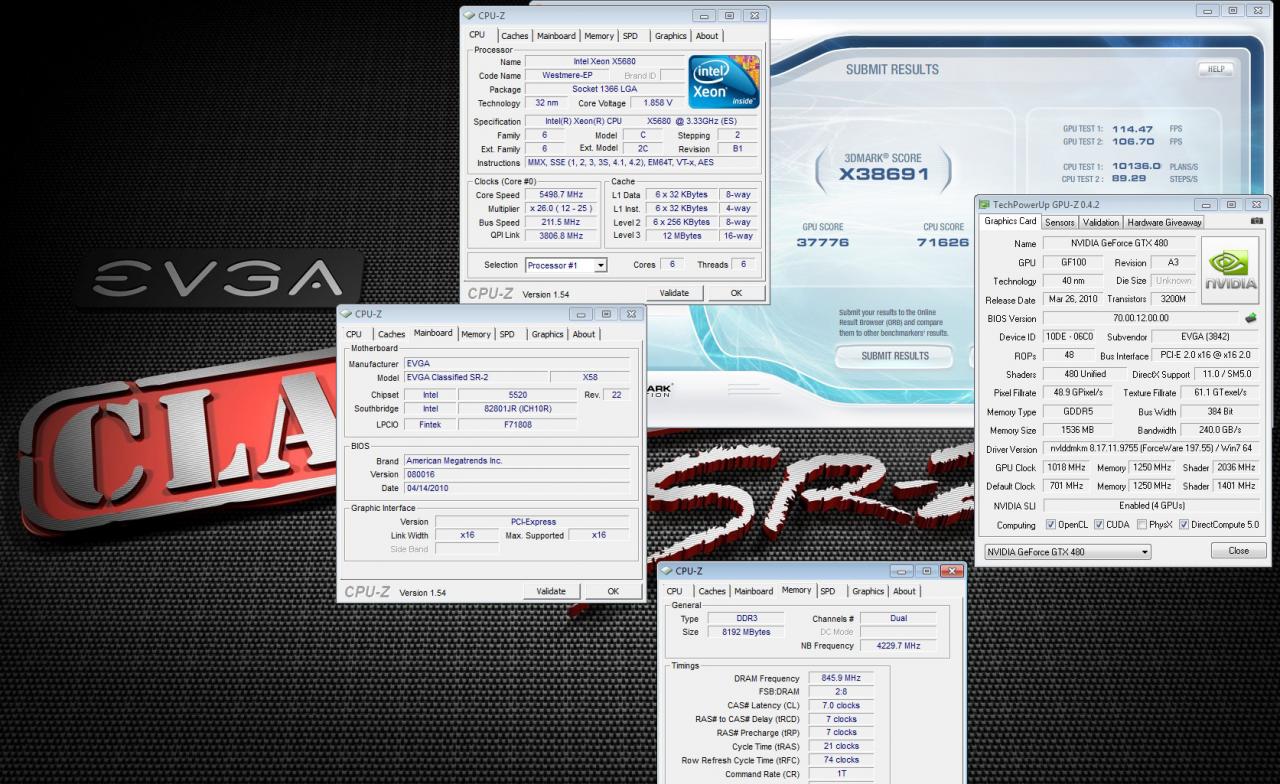Image resolution: width=1280 pixels, height=784 pixels.
Task: Click the Bandwidth 240.0 GB/s value
Action: (1219, 430)
